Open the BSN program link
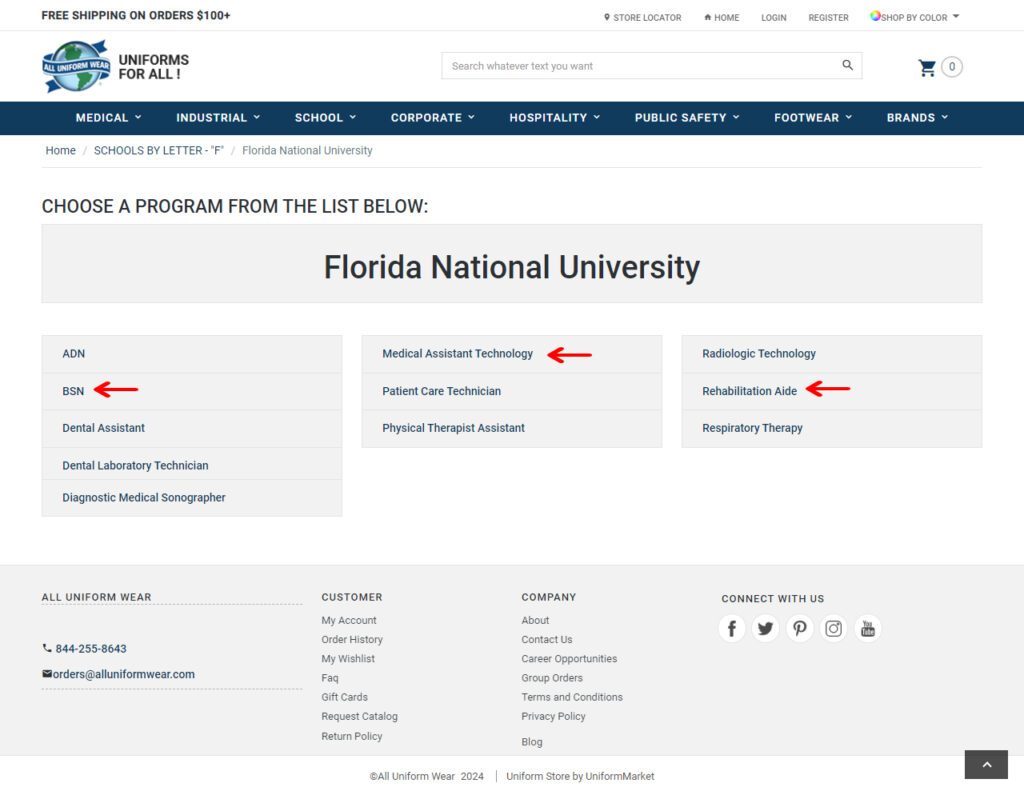1024x795 pixels. click(x=73, y=390)
